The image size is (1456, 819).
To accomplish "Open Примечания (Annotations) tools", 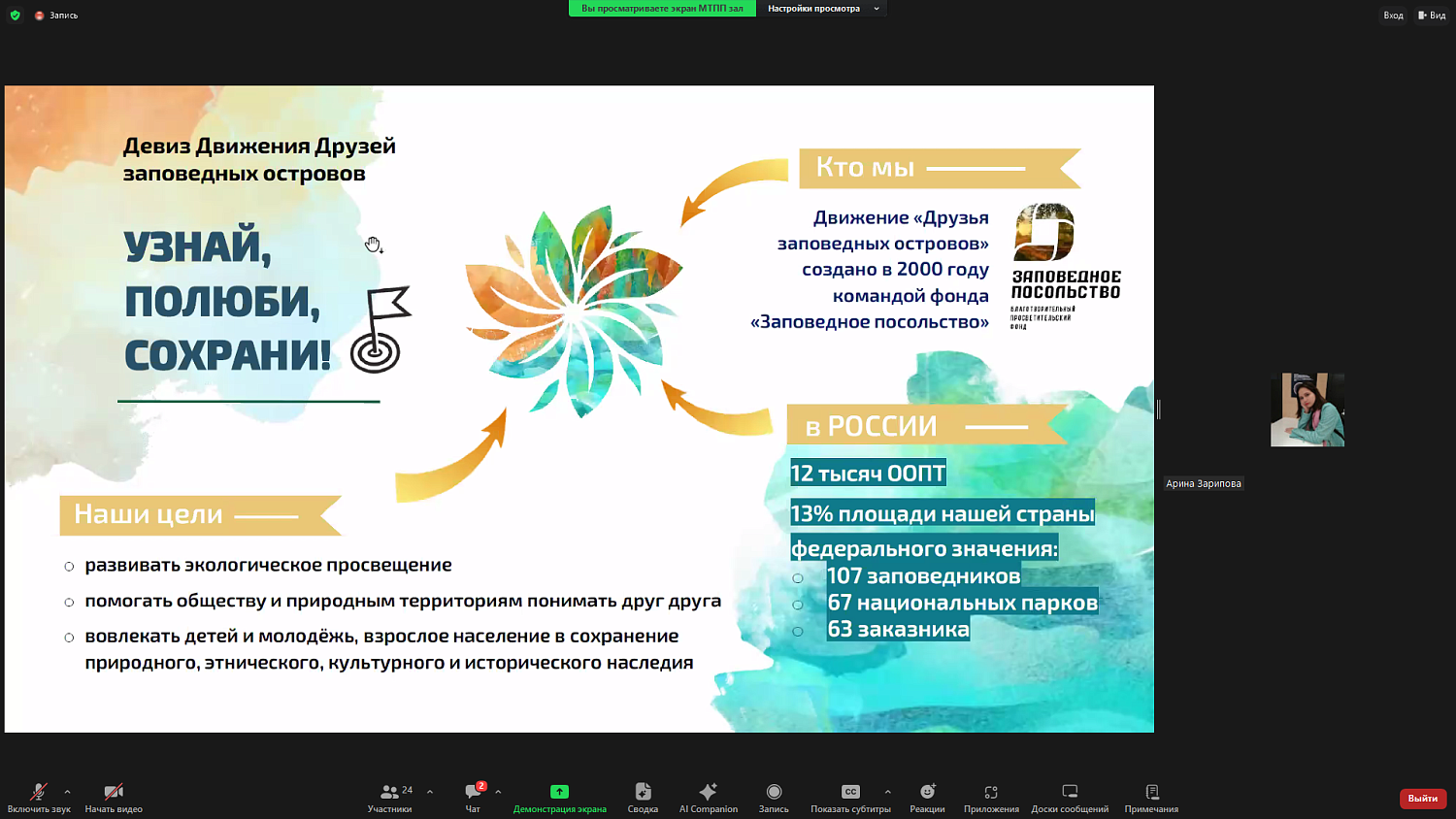I will click(x=1151, y=797).
